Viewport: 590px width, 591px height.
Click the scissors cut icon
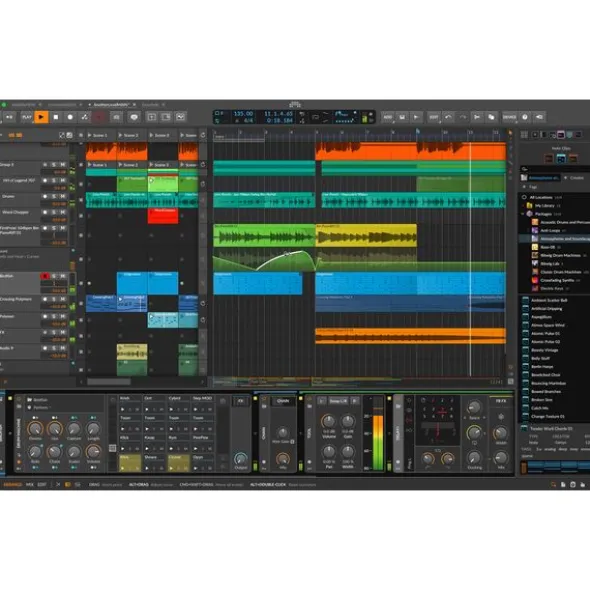pos(477,117)
